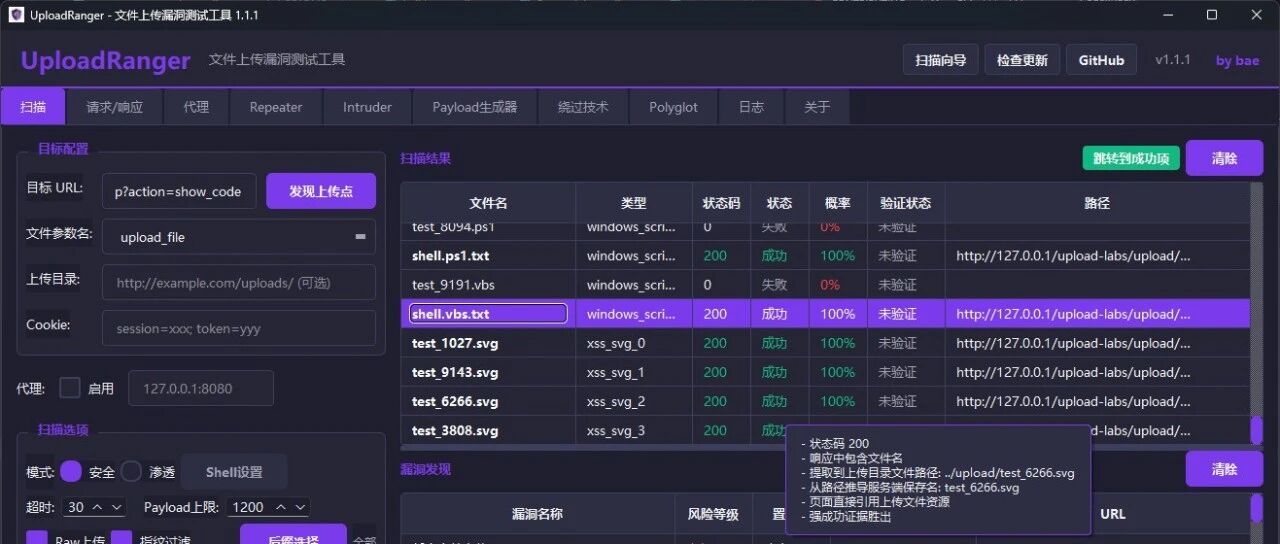The image size is (1280, 544).
Task: Open the 绕过技术 tab
Action: pos(583,107)
